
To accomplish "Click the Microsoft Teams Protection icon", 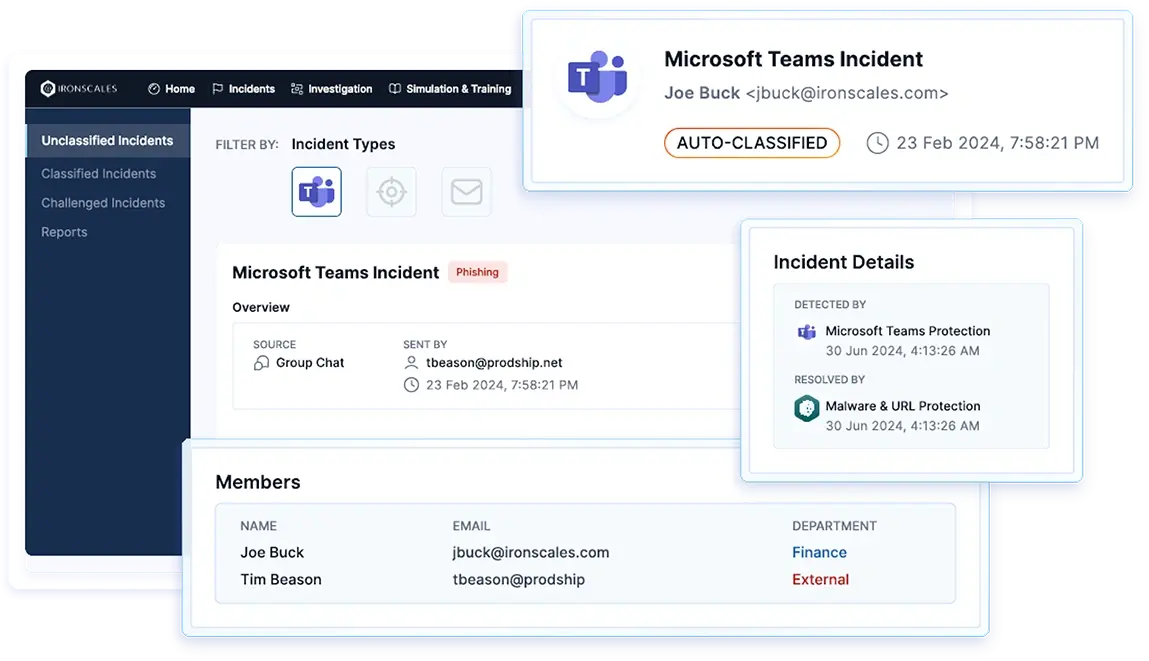I will coord(806,332).
